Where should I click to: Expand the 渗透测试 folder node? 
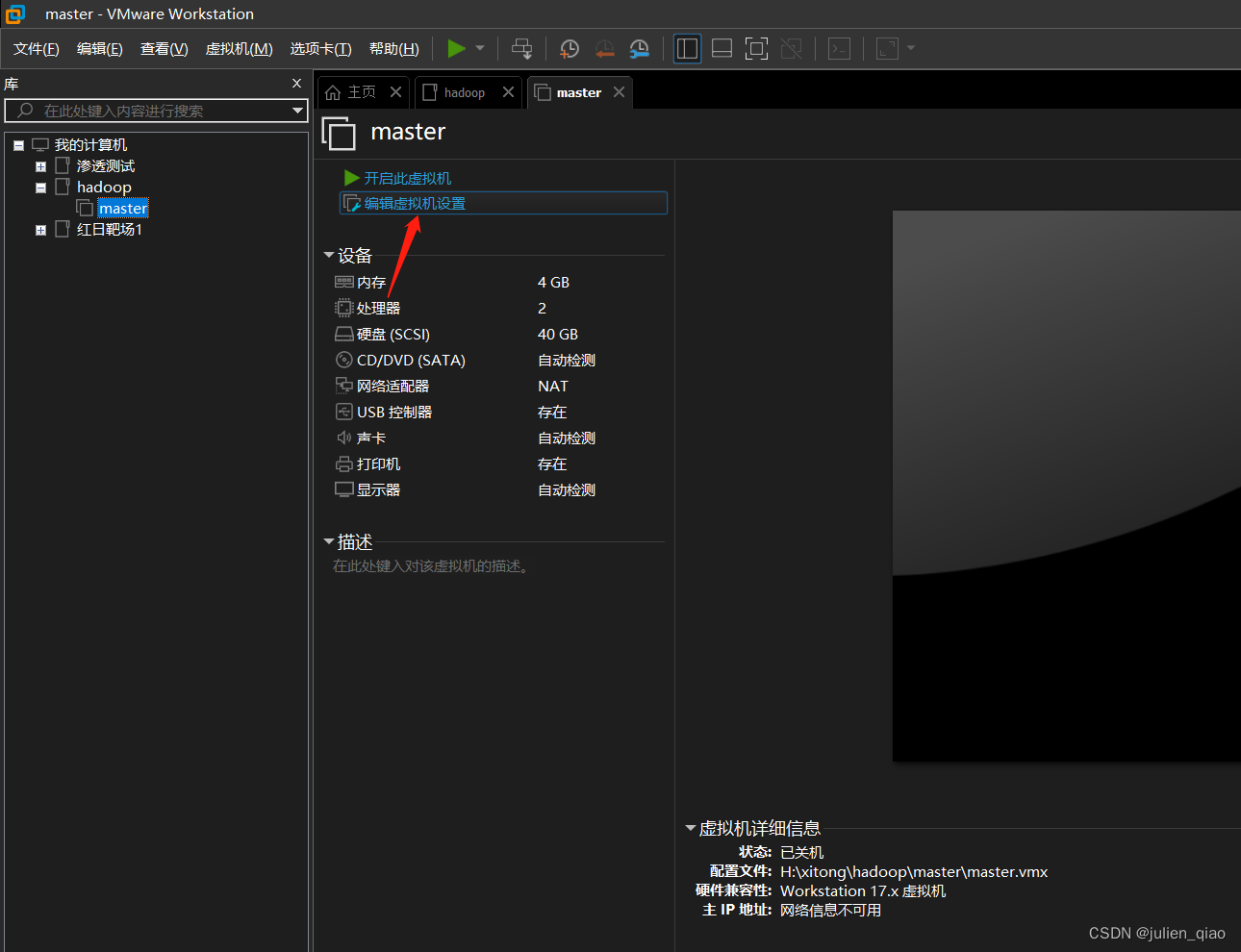tap(40, 167)
